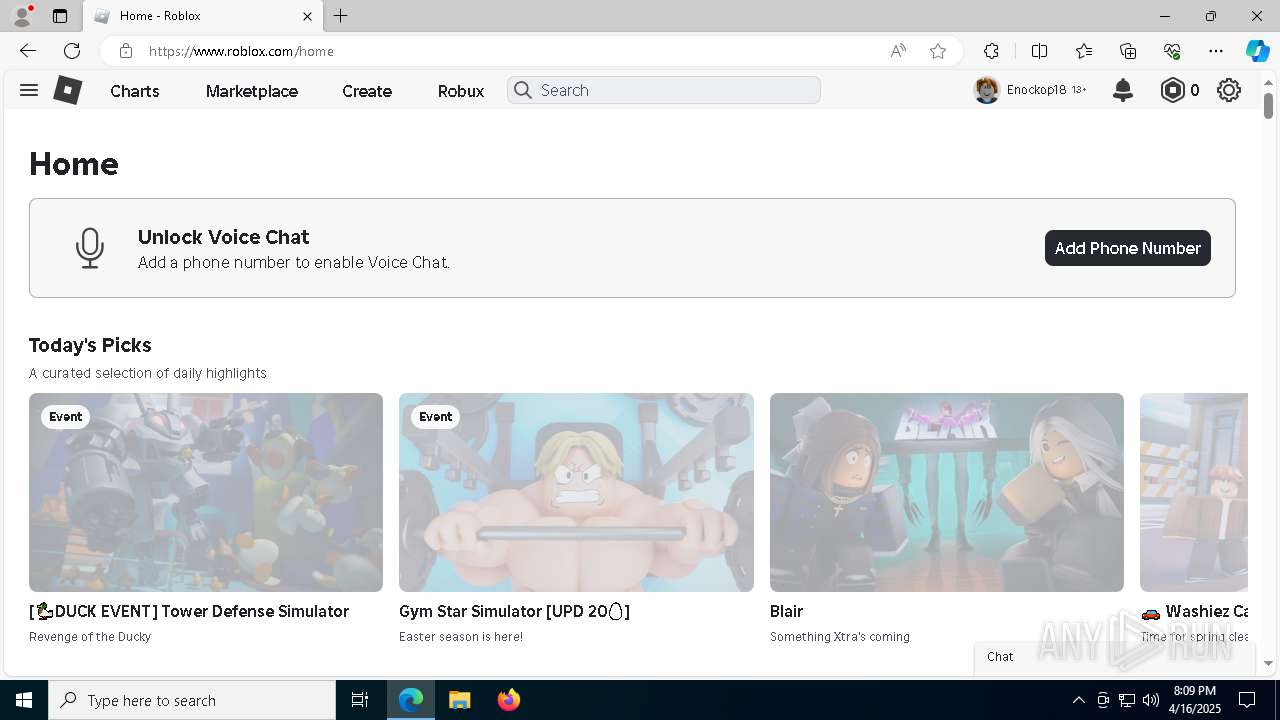View site information padlock icon
The image size is (1280, 720).
125,51
